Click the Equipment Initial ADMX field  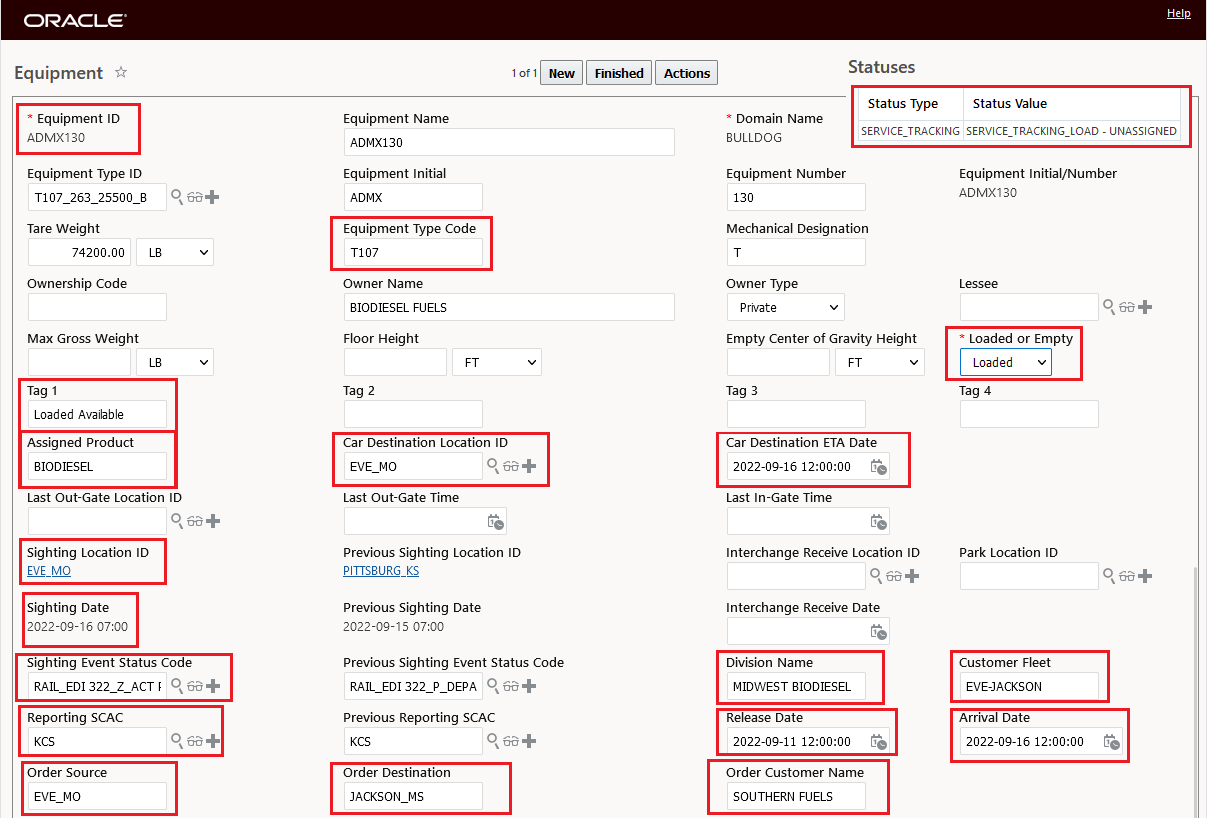click(x=413, y=197)
